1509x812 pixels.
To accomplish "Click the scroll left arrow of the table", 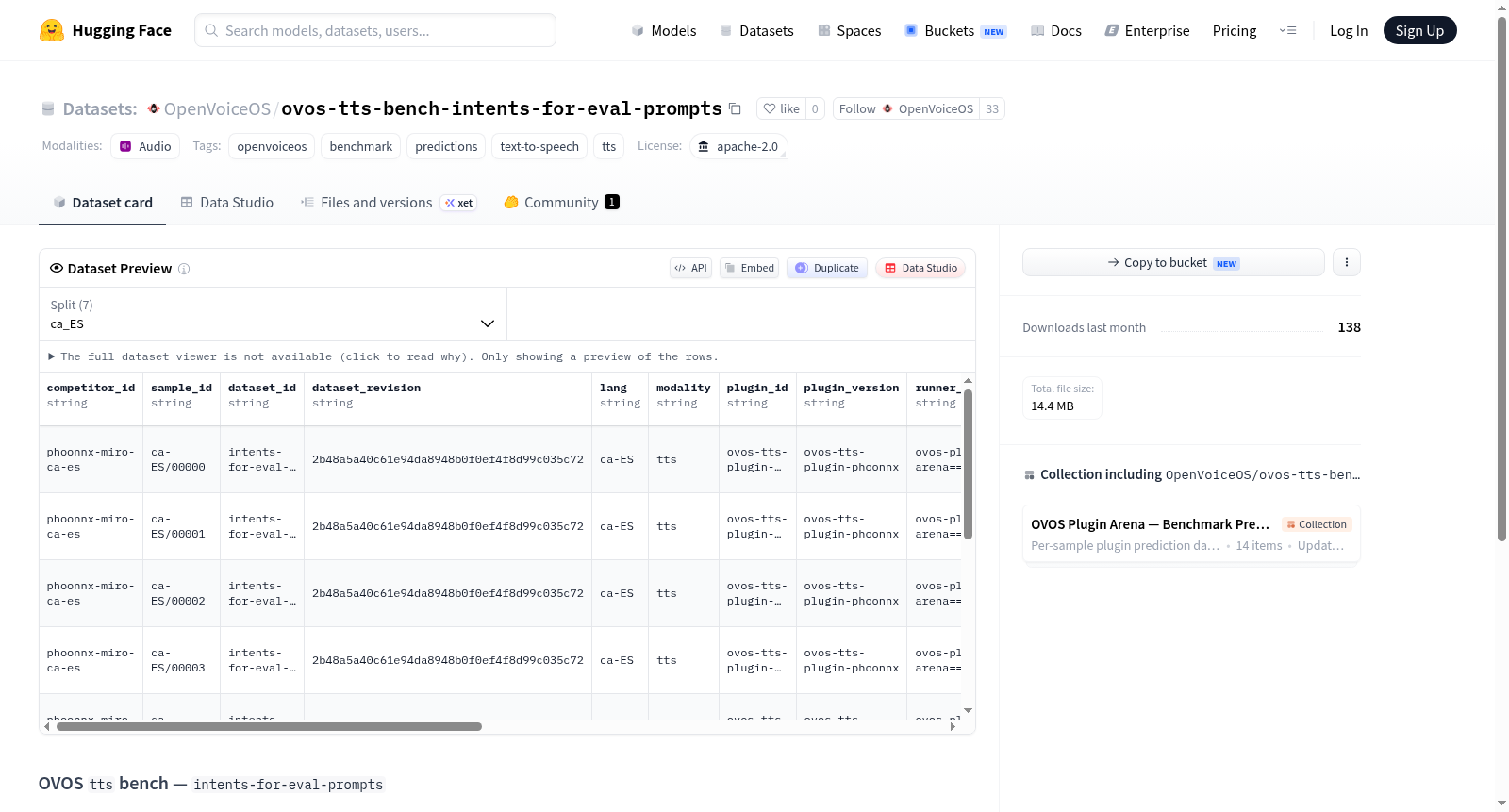I will pyautogui.click(x=47, y=726).
